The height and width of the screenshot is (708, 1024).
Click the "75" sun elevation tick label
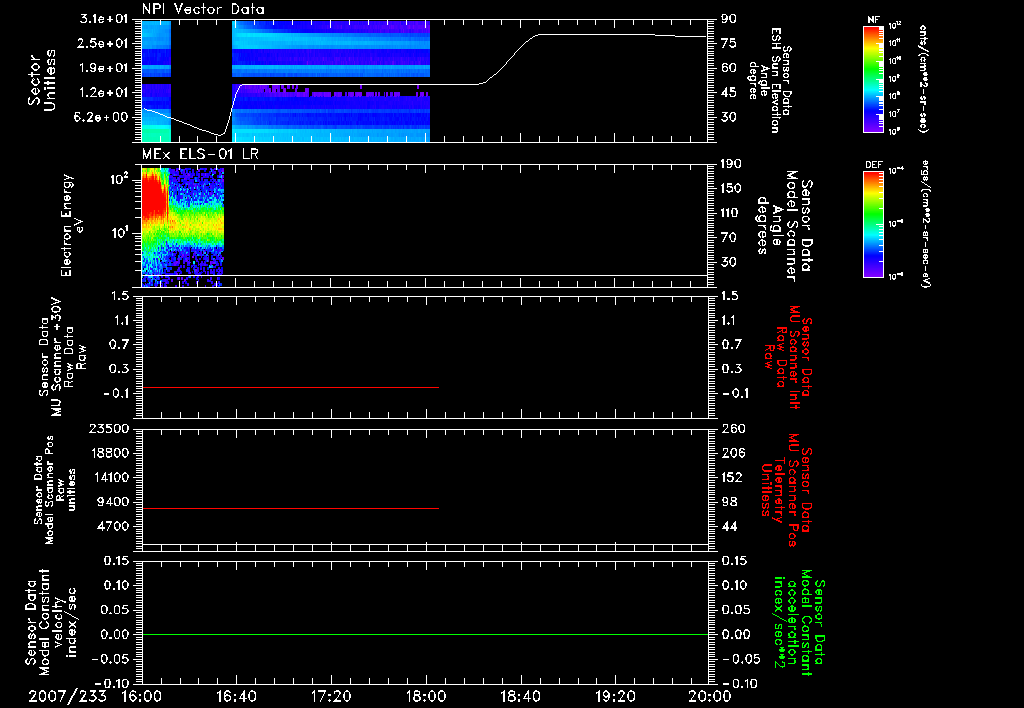pos(729,43)
